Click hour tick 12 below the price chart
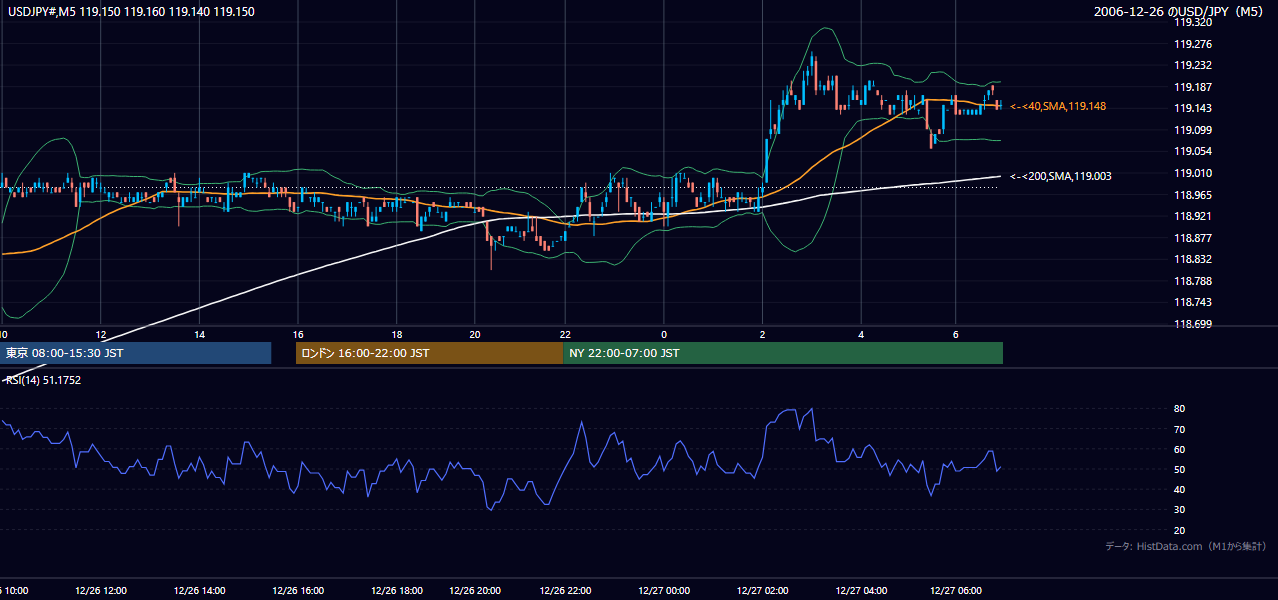Screen dimensions: 1278x600 tap(101, 334)
